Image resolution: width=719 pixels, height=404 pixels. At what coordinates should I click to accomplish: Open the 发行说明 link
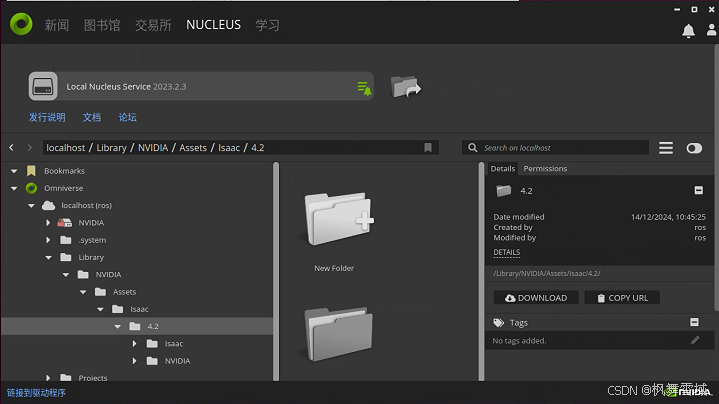[47, 117]
